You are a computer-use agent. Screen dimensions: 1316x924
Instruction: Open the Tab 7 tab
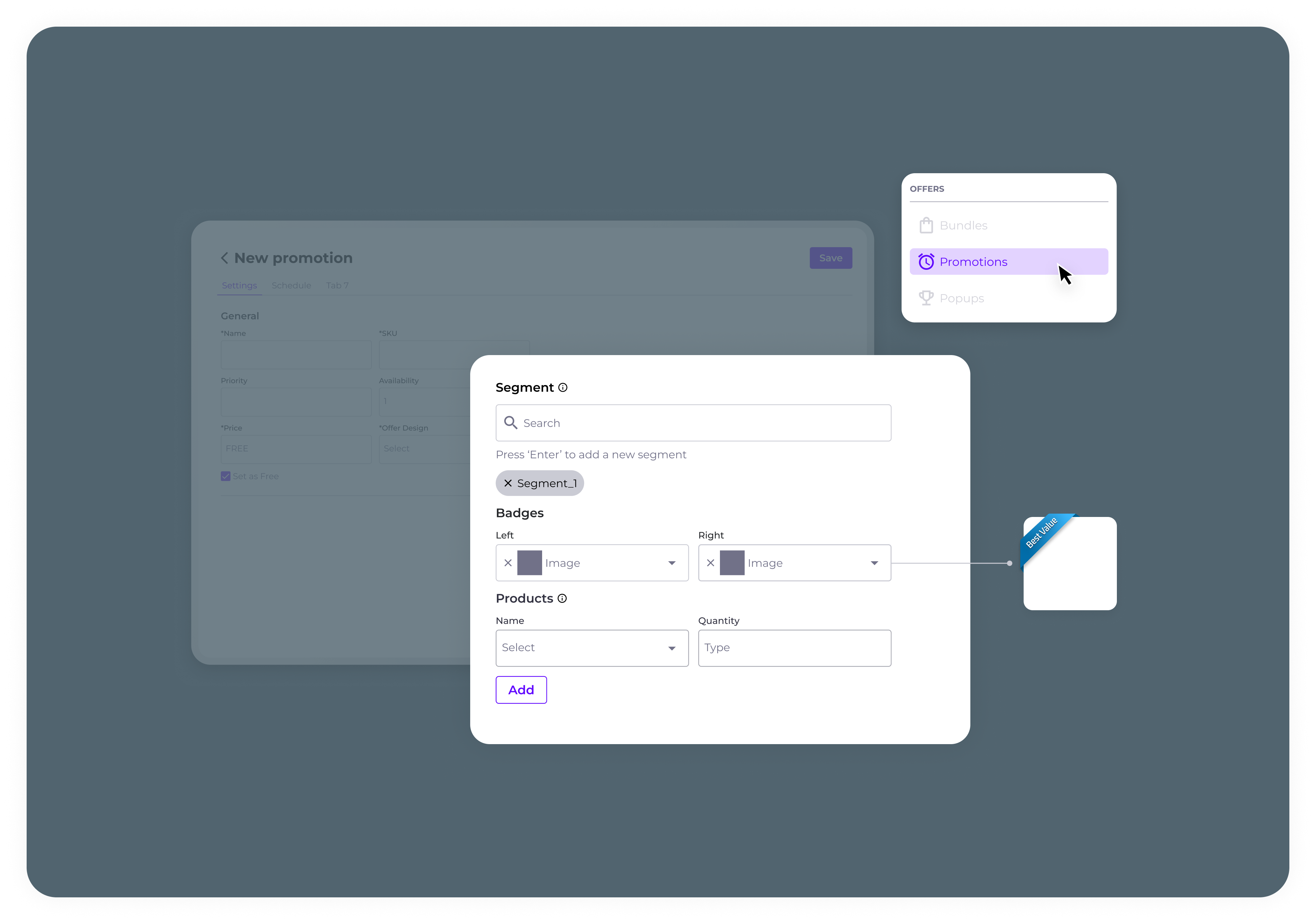point(338,285)
